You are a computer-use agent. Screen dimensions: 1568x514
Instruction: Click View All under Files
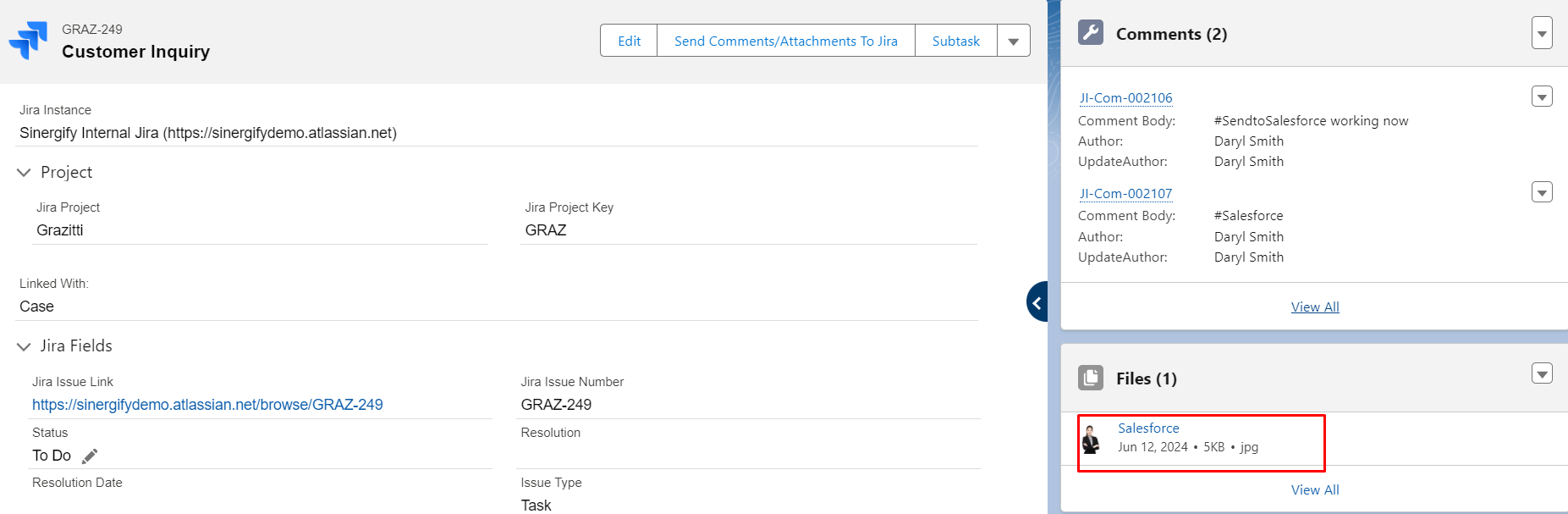(x=1315, y=489)
